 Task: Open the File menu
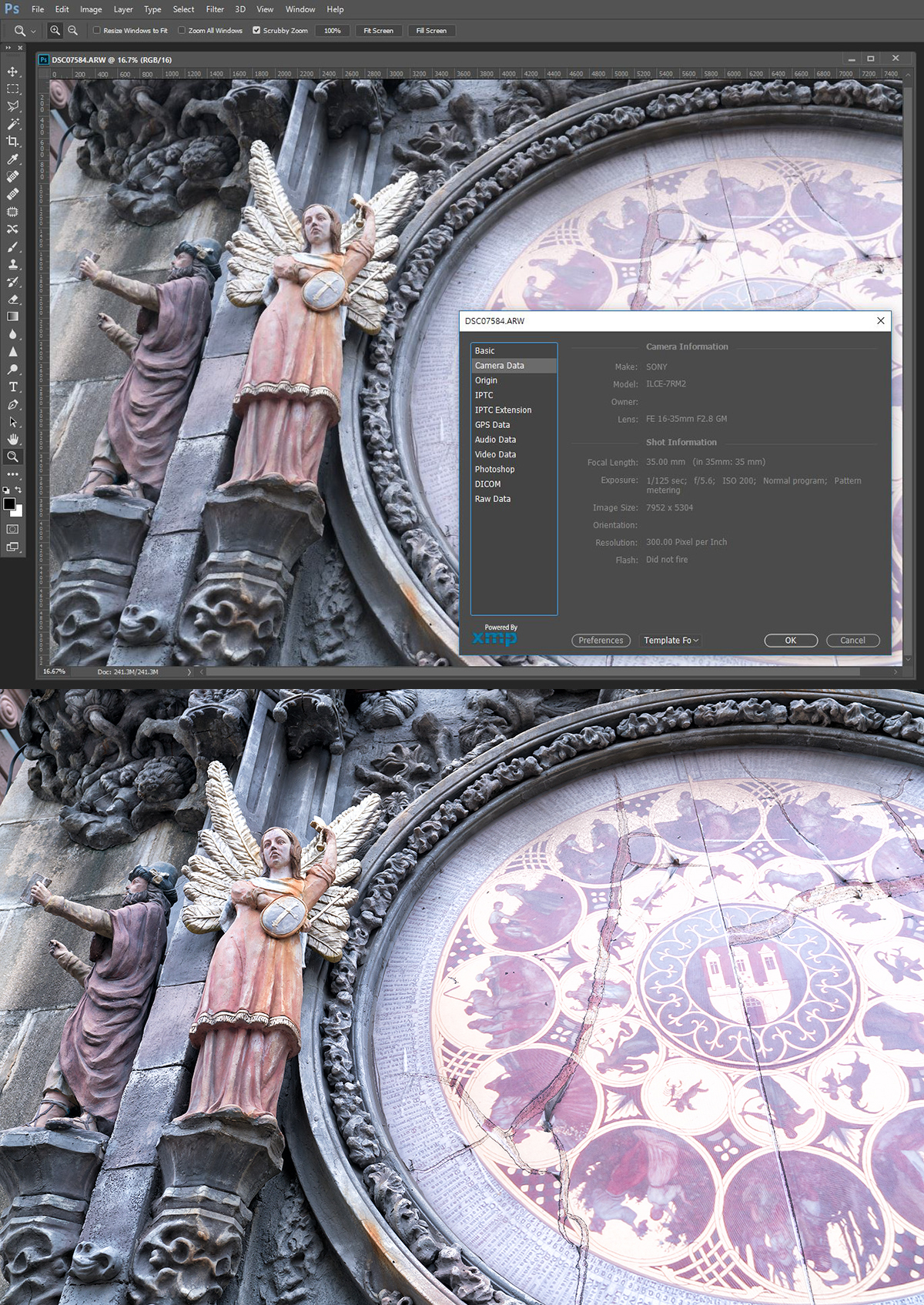pyautogui.click(x=38, y=9)
